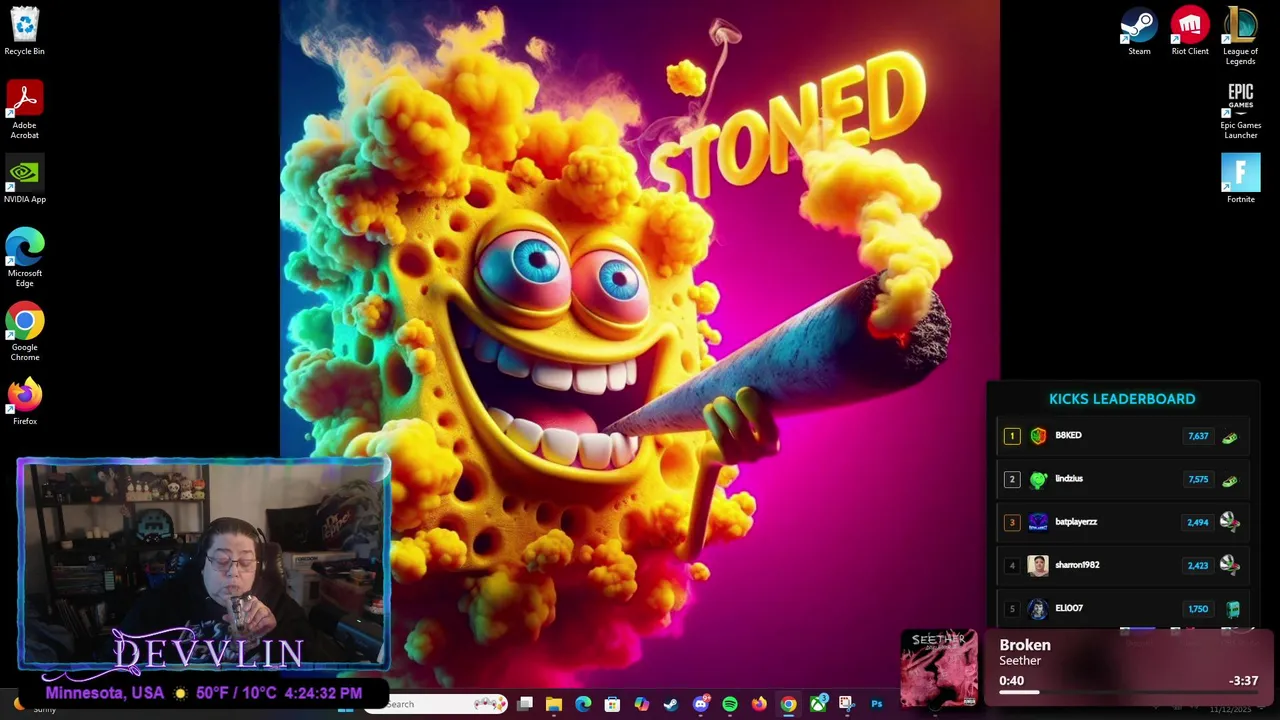Click the 2,423 kicks score
1280x720 pixels.
pos(1198,565)
